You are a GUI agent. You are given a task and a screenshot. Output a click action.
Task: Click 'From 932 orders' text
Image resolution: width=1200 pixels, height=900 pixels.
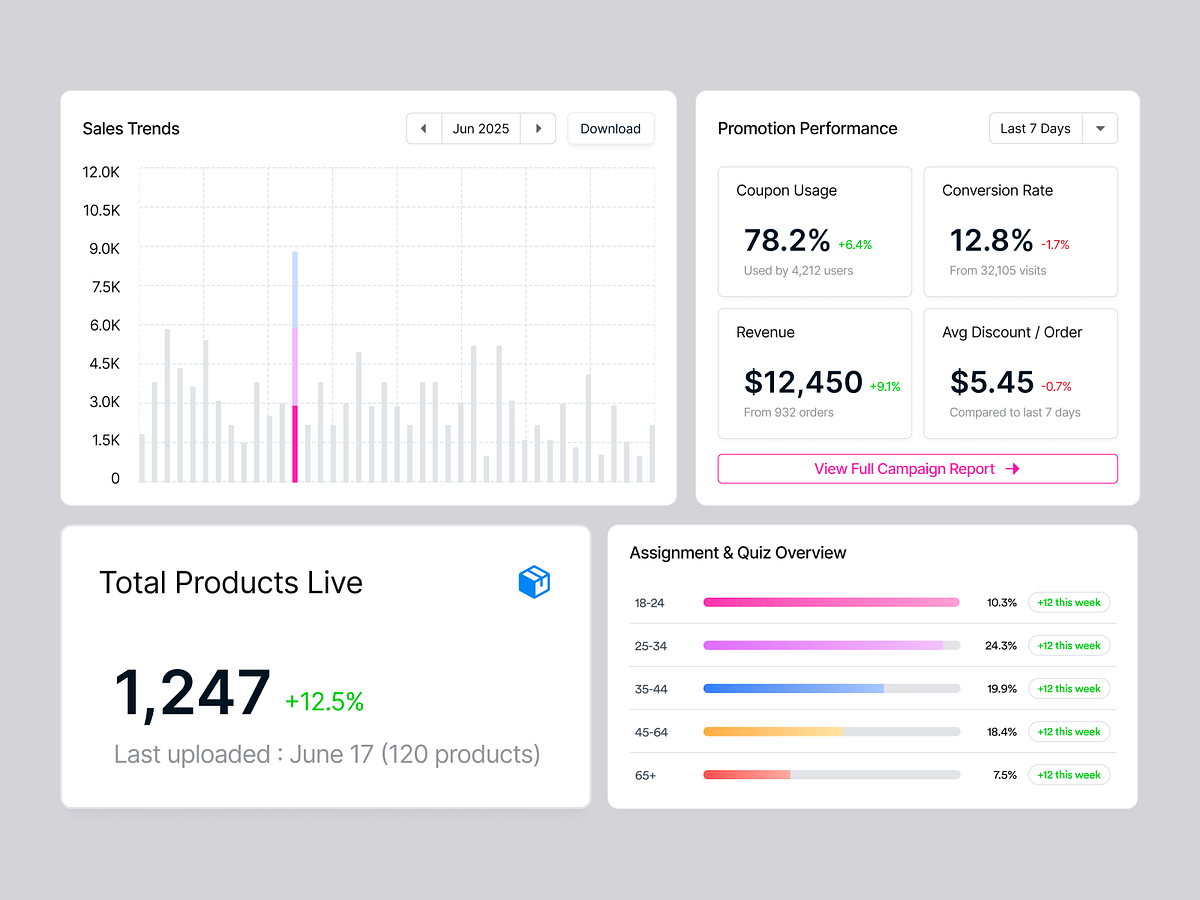[x=789, y=413]
